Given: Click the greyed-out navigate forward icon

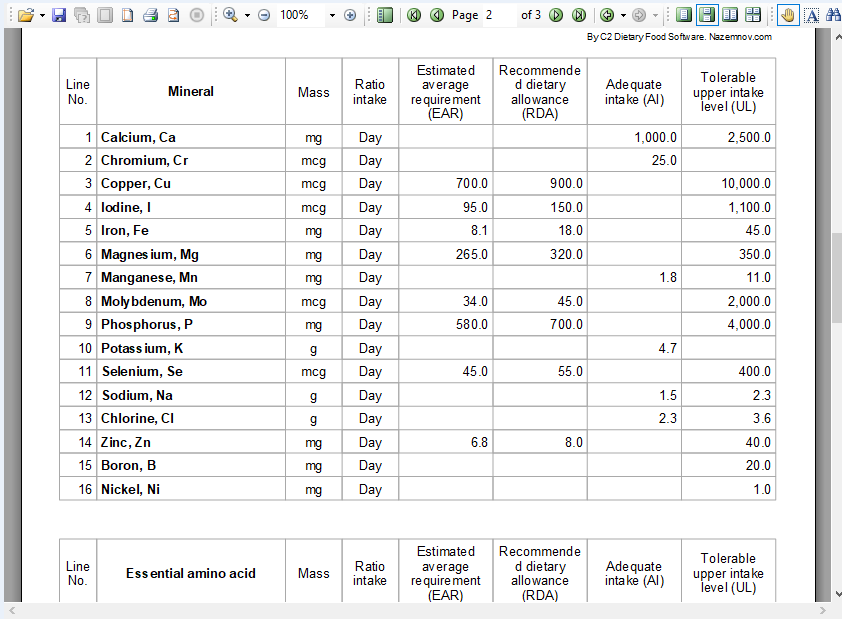Looking at the screenshot, I should (638, 15).
